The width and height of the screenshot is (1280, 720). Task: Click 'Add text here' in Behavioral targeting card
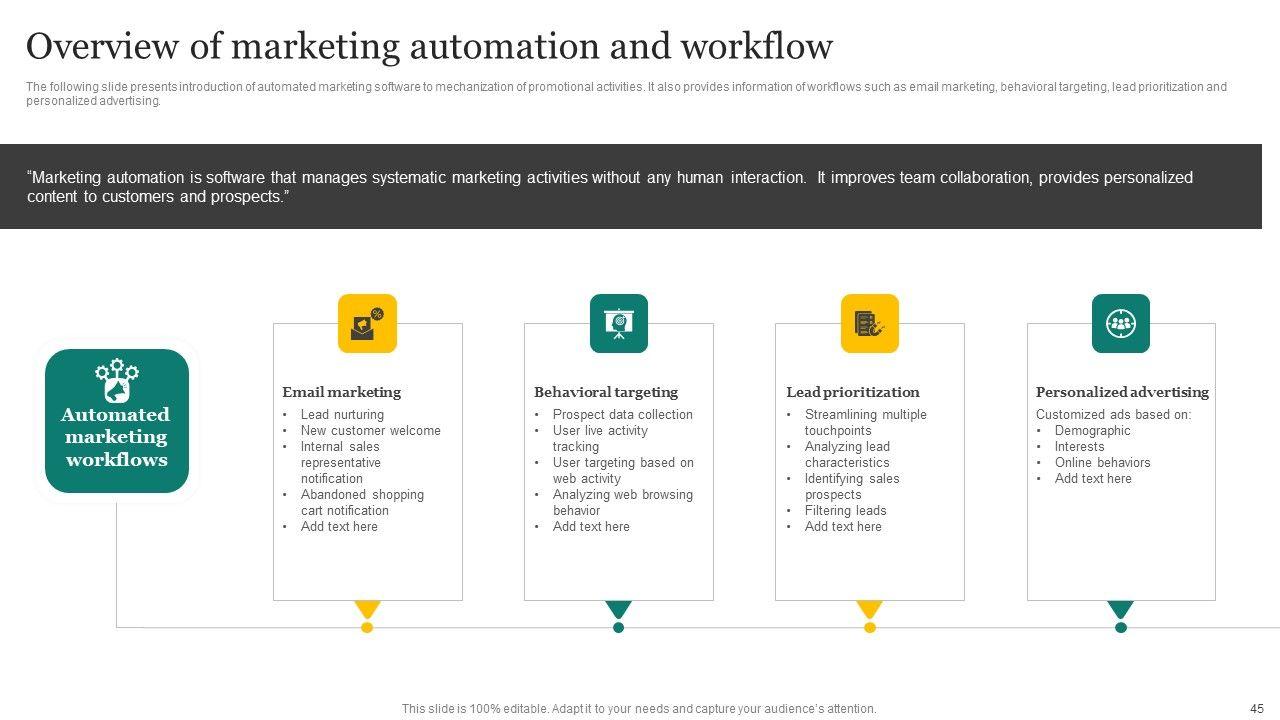pyautogui.click(x=591, y=527)
